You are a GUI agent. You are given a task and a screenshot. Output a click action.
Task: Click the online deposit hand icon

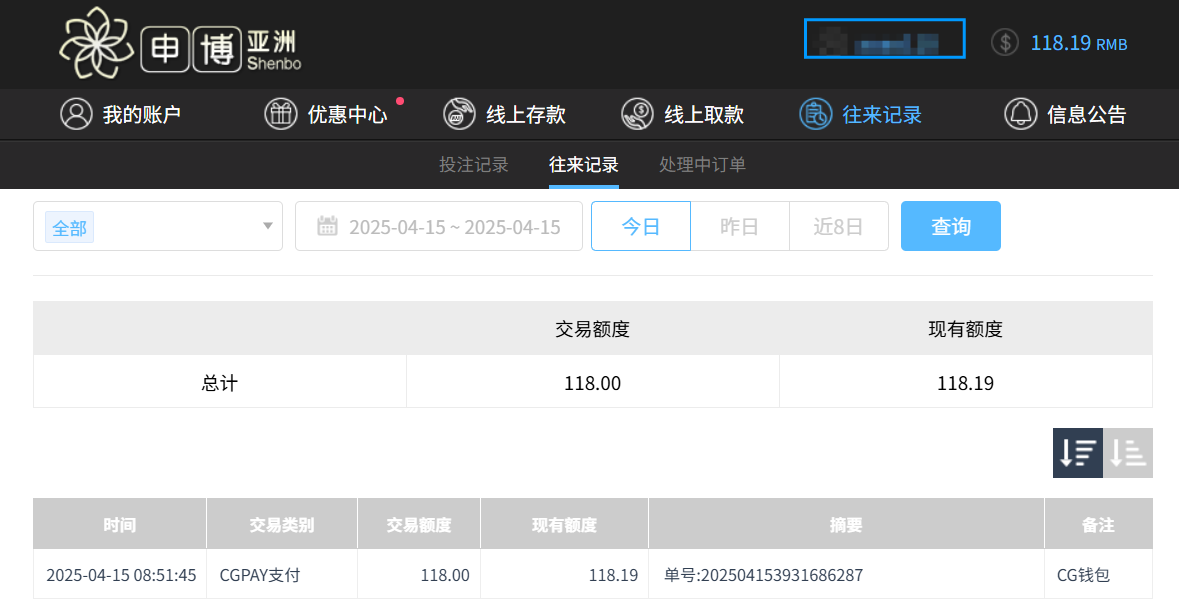point(459,114)
